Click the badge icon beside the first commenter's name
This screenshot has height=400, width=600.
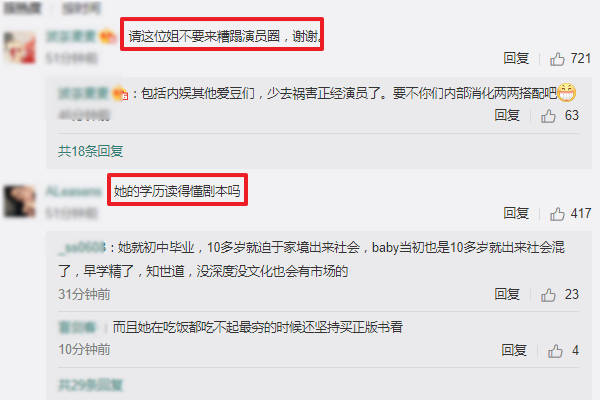pyautogui.click(x=108, y=36)
